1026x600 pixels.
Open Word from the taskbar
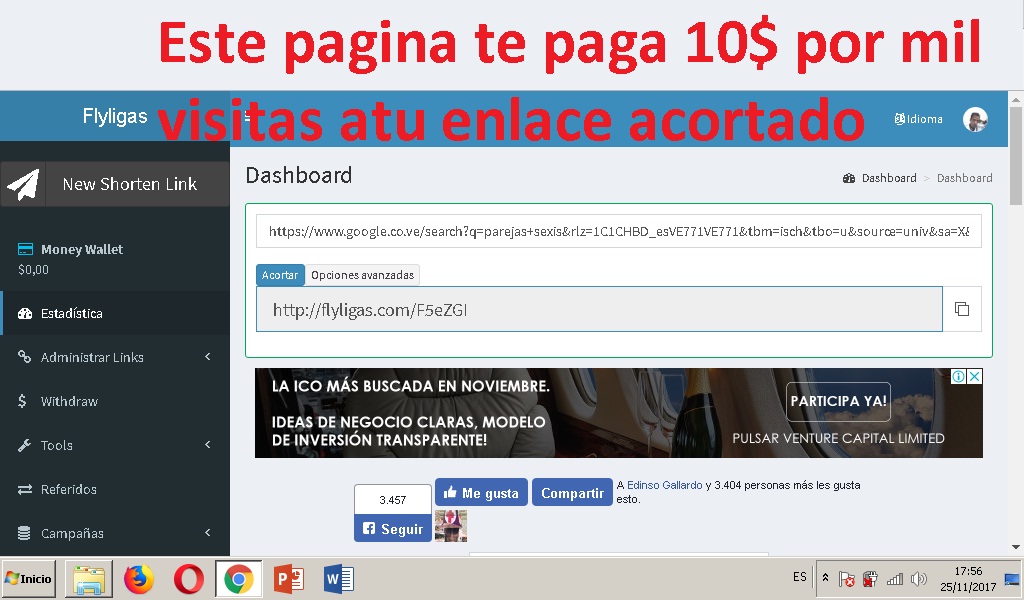tap(339, 579)
